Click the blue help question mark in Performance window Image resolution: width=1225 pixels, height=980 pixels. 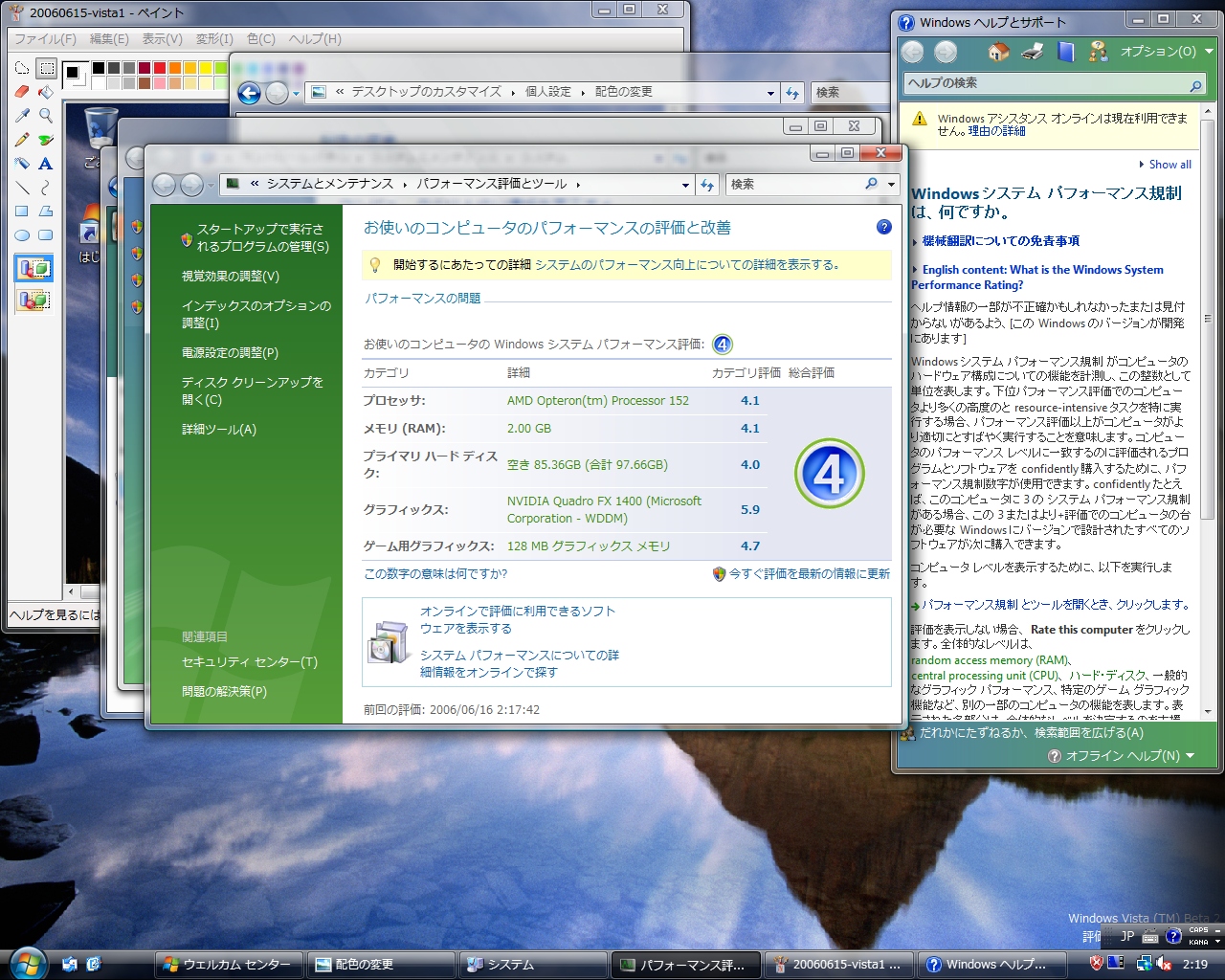[883, 227]
